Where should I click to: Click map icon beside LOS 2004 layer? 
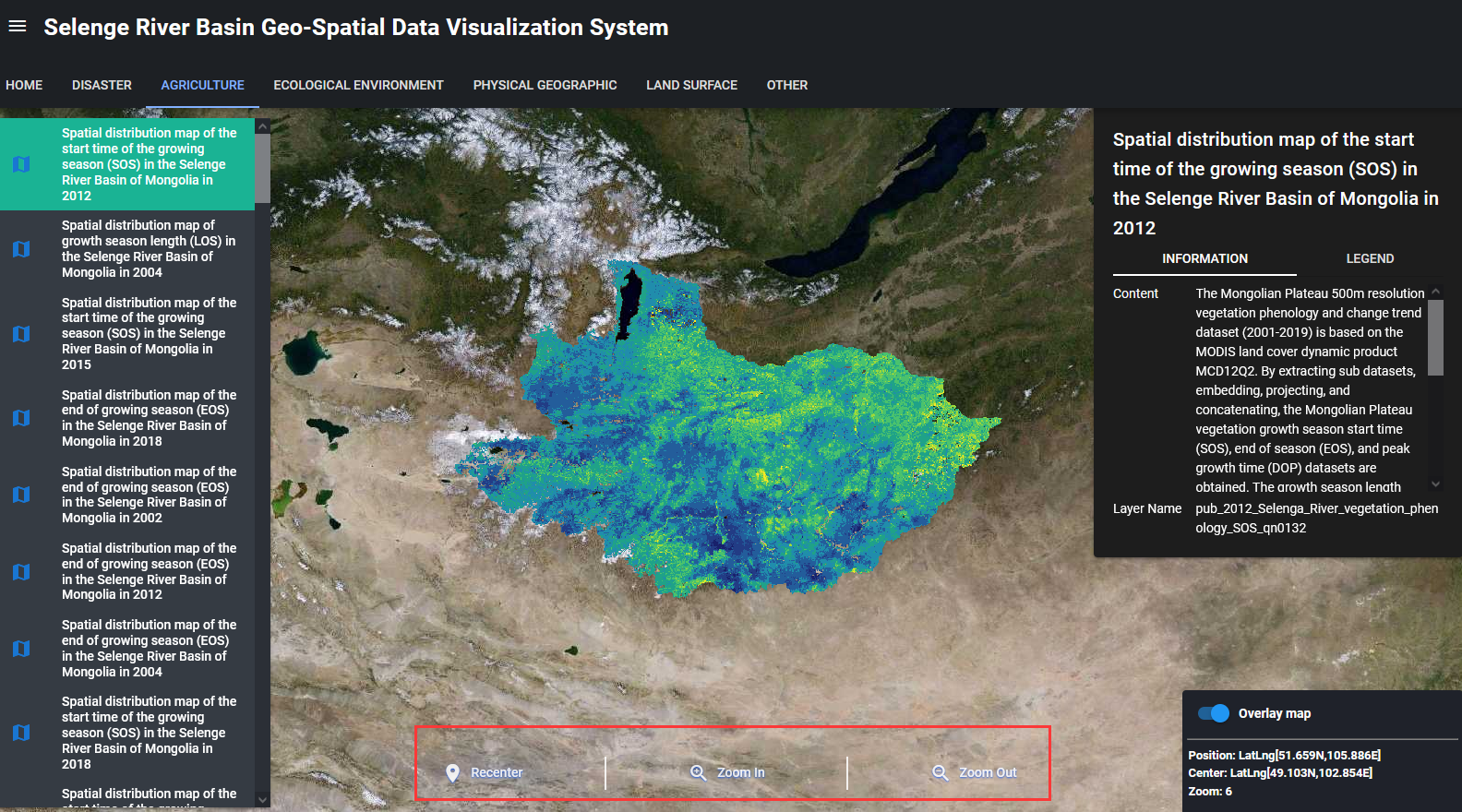(21, 249)
